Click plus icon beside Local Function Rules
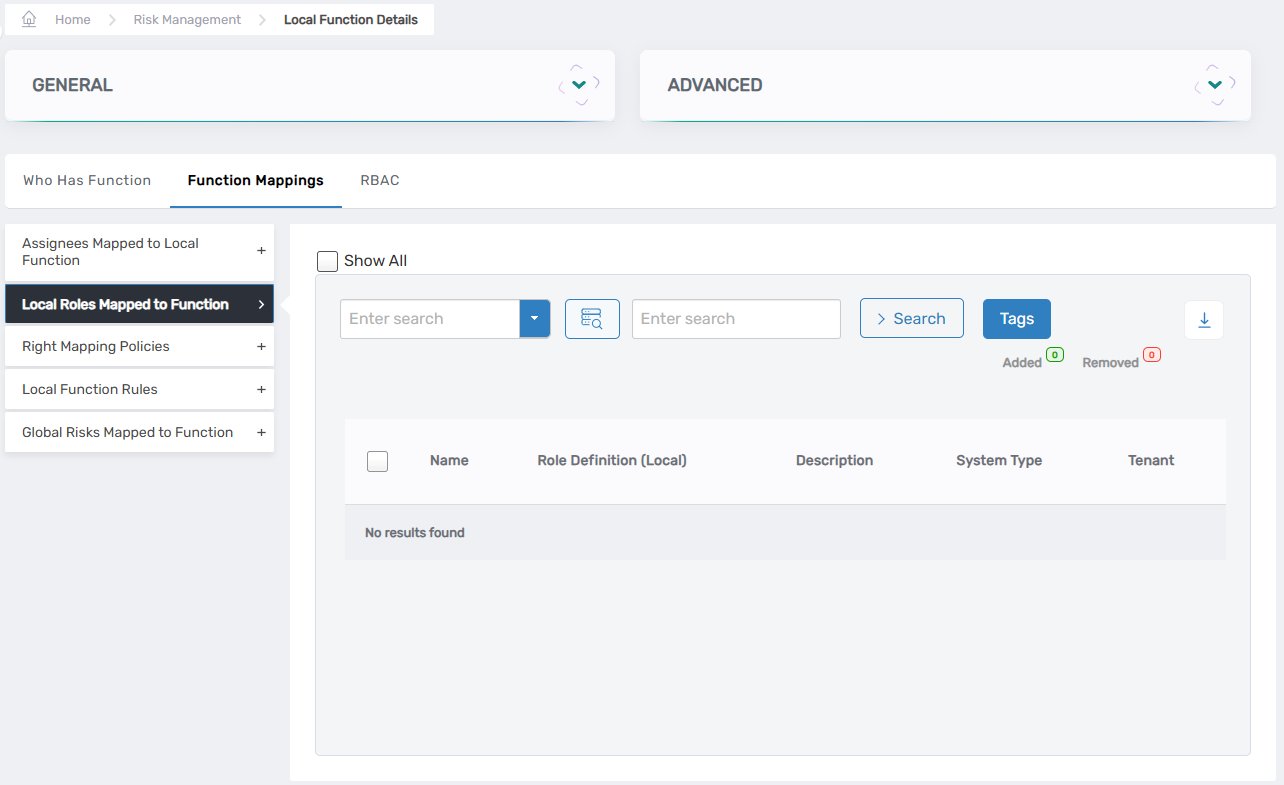The image size is (1284, 785). [261, 390]
